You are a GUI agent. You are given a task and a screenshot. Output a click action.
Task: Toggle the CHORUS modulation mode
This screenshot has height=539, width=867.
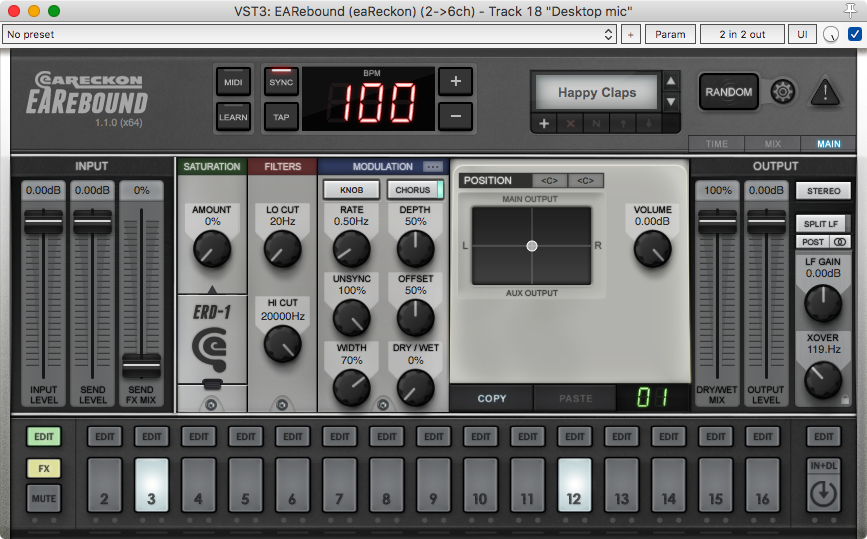415,190
